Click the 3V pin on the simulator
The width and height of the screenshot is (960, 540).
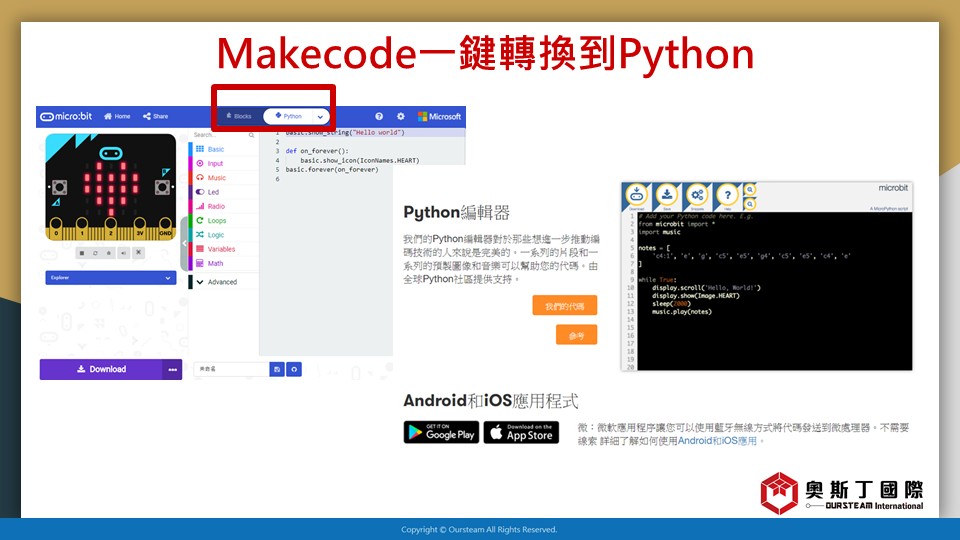point(140,229)
